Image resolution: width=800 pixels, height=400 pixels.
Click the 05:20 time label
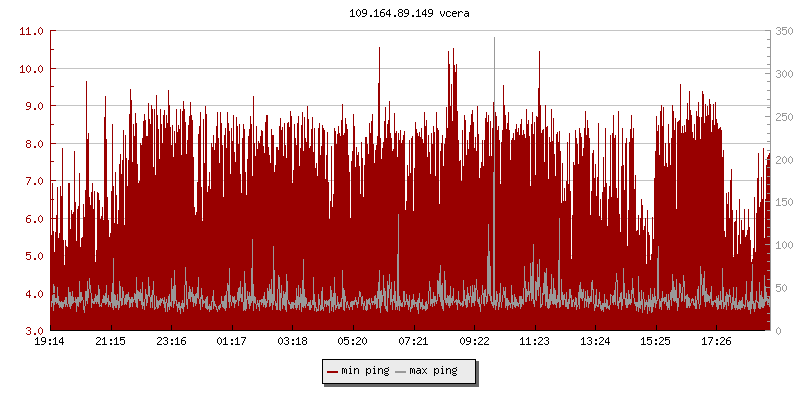tap(352, 342)
